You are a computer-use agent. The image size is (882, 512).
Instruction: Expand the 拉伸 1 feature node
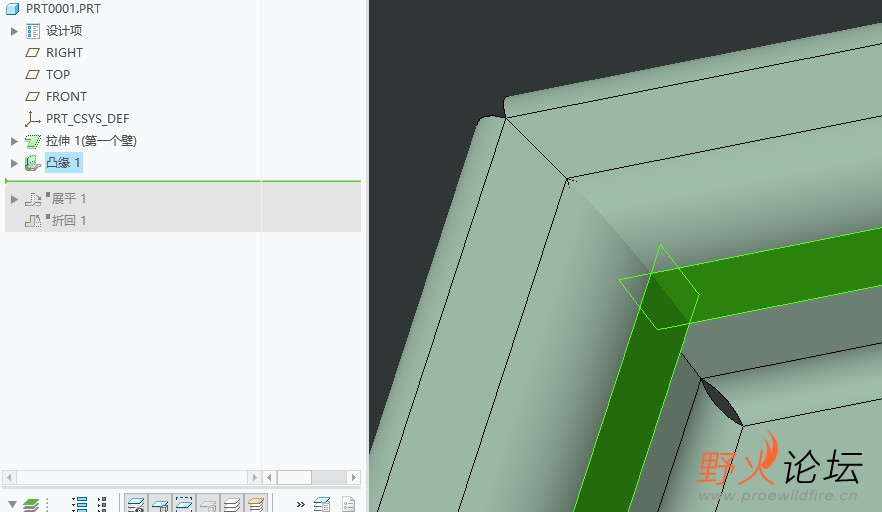pyautogui.click(x=14, y=141)
